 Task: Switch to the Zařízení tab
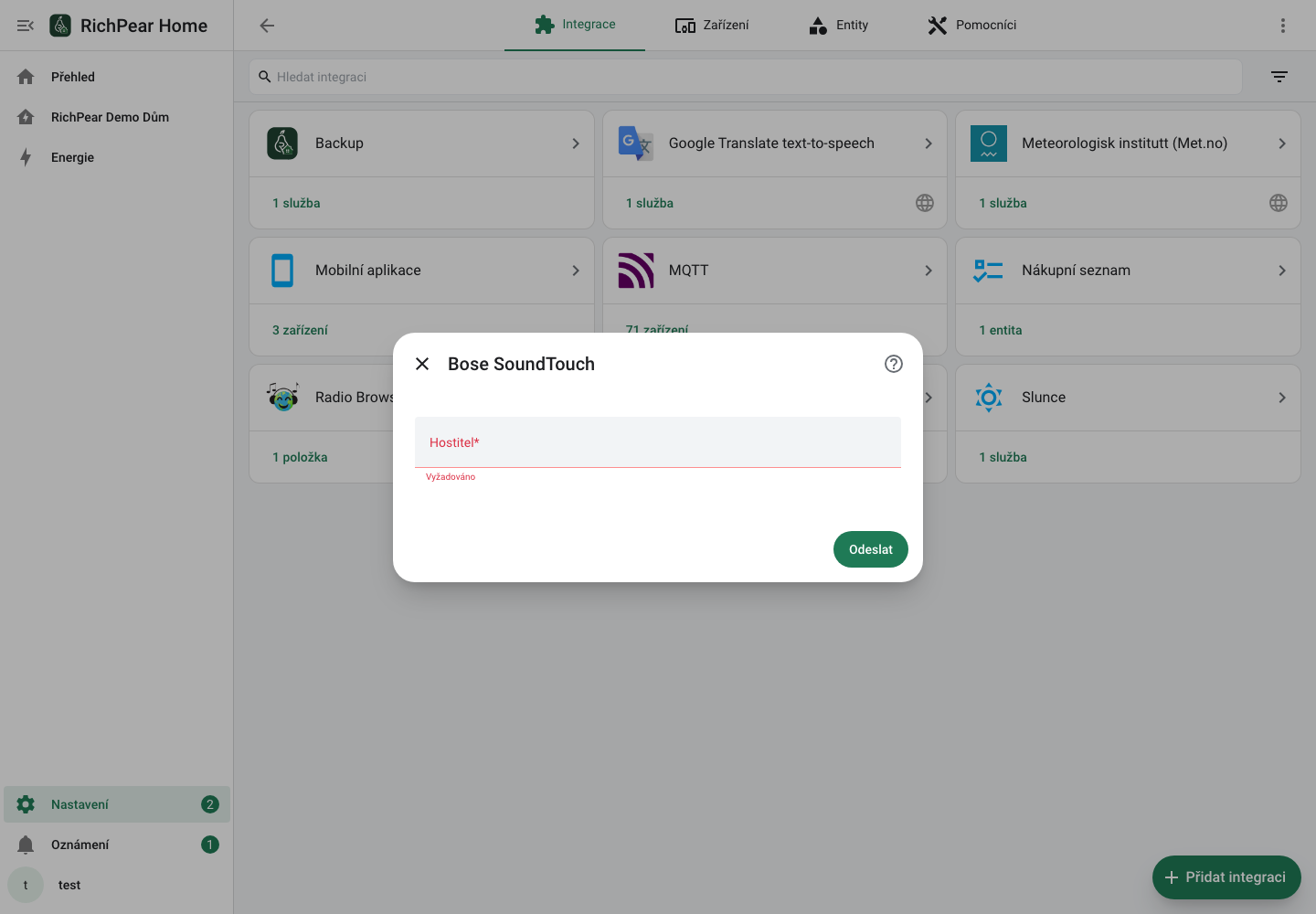[x=712, y=25]
